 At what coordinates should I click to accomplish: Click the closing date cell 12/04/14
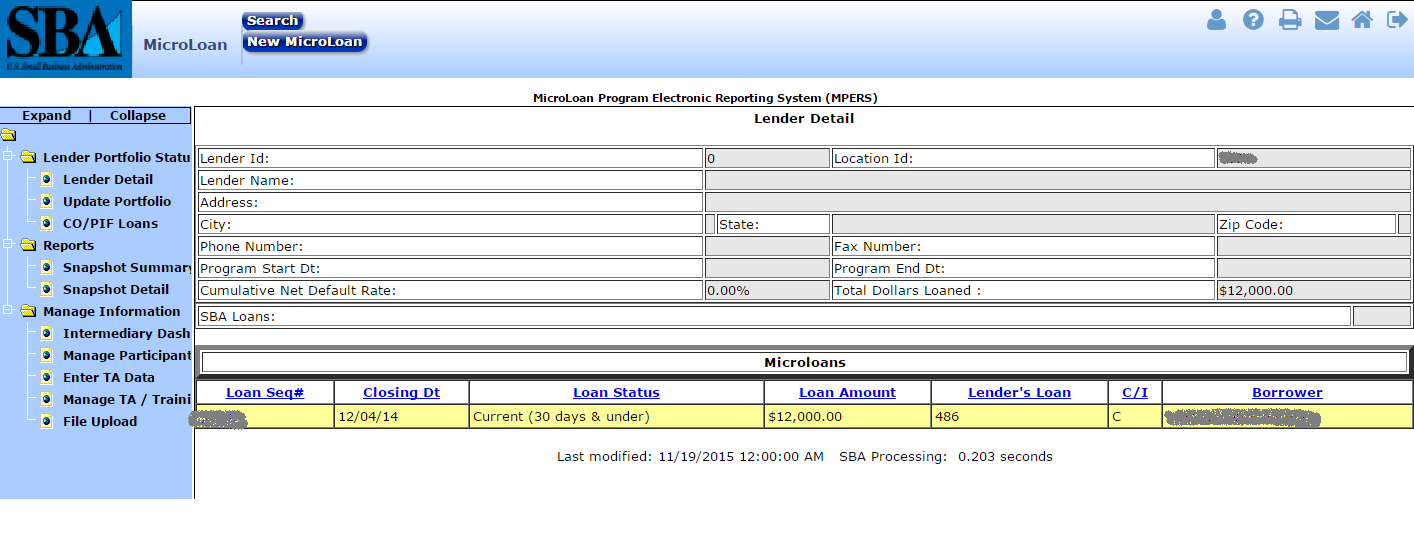(401, 416)
